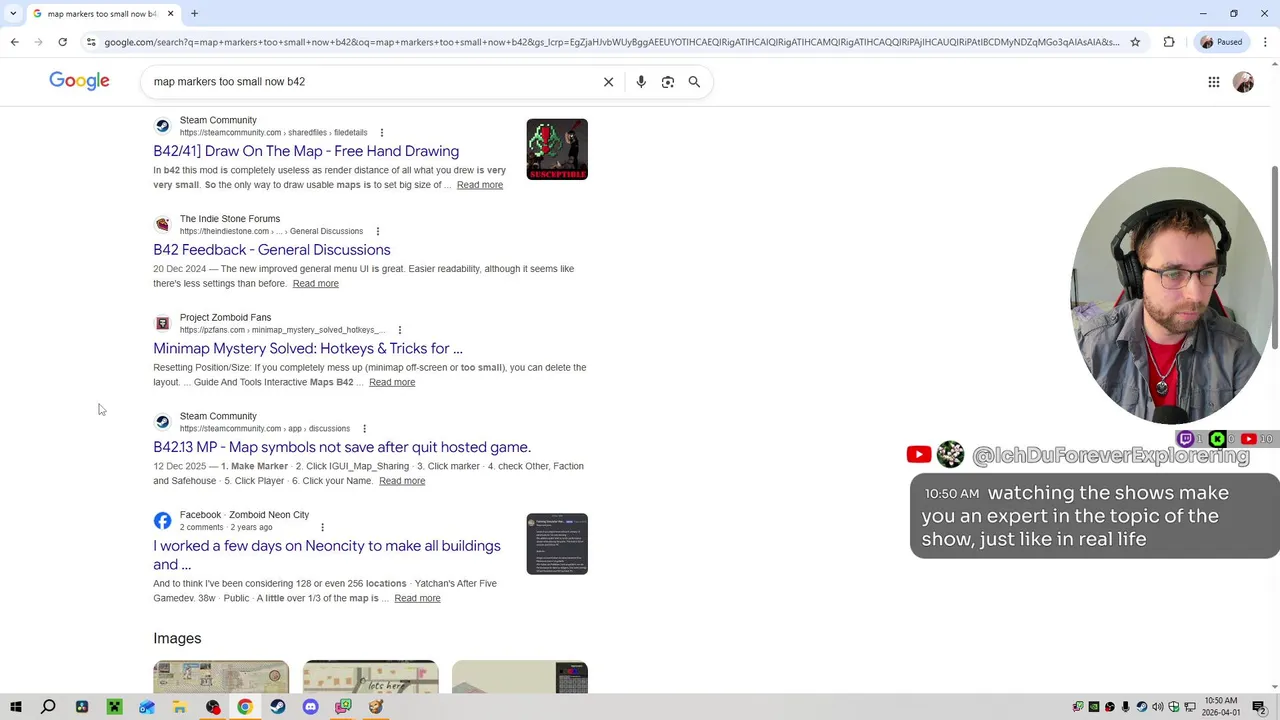
Task: Open NVIDIA tray icon
Action: tap(1094, 707)
